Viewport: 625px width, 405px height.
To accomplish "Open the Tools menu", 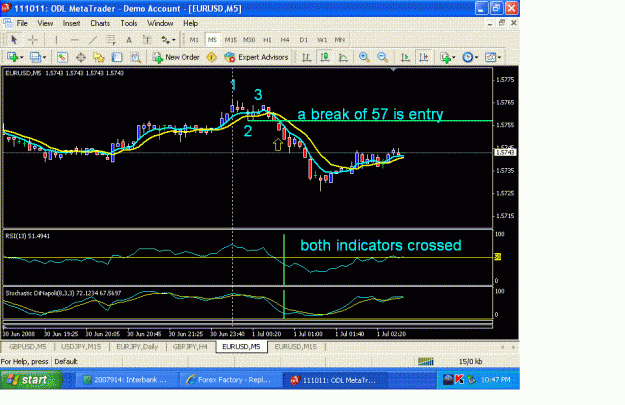I will click(x=129, y=24).
